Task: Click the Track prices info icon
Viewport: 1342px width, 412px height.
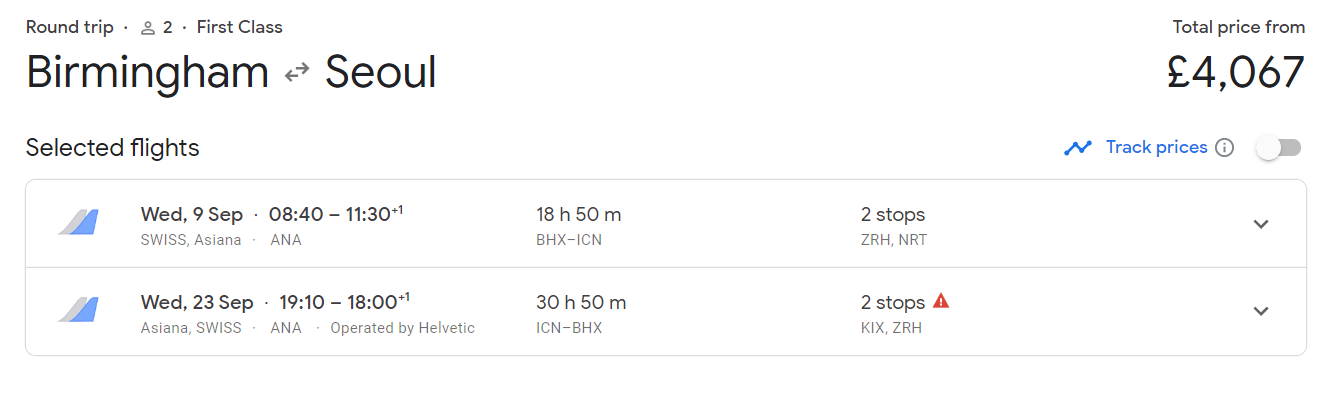Action: coord(1224,148)
